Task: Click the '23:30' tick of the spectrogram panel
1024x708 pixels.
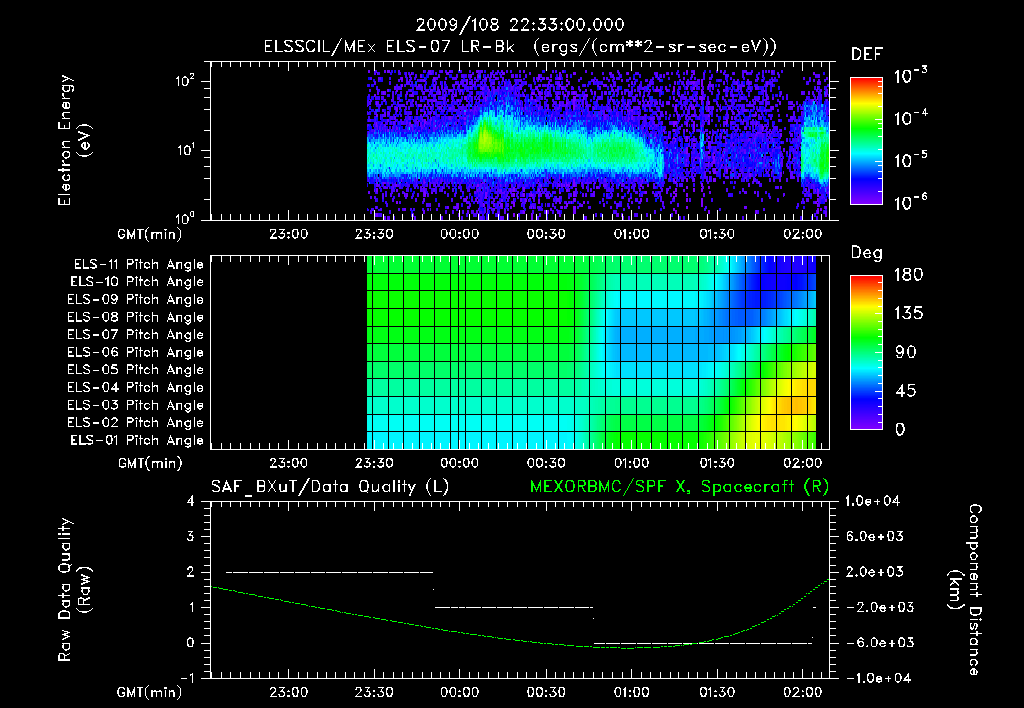Action: tap(374, 234)
